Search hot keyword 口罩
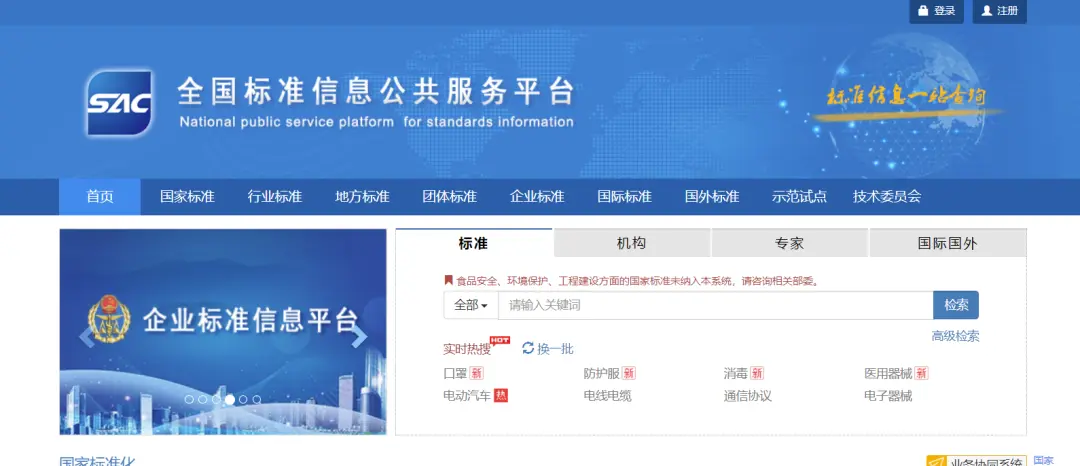The height and width of the screenshot is (466, 1080). 455,374
